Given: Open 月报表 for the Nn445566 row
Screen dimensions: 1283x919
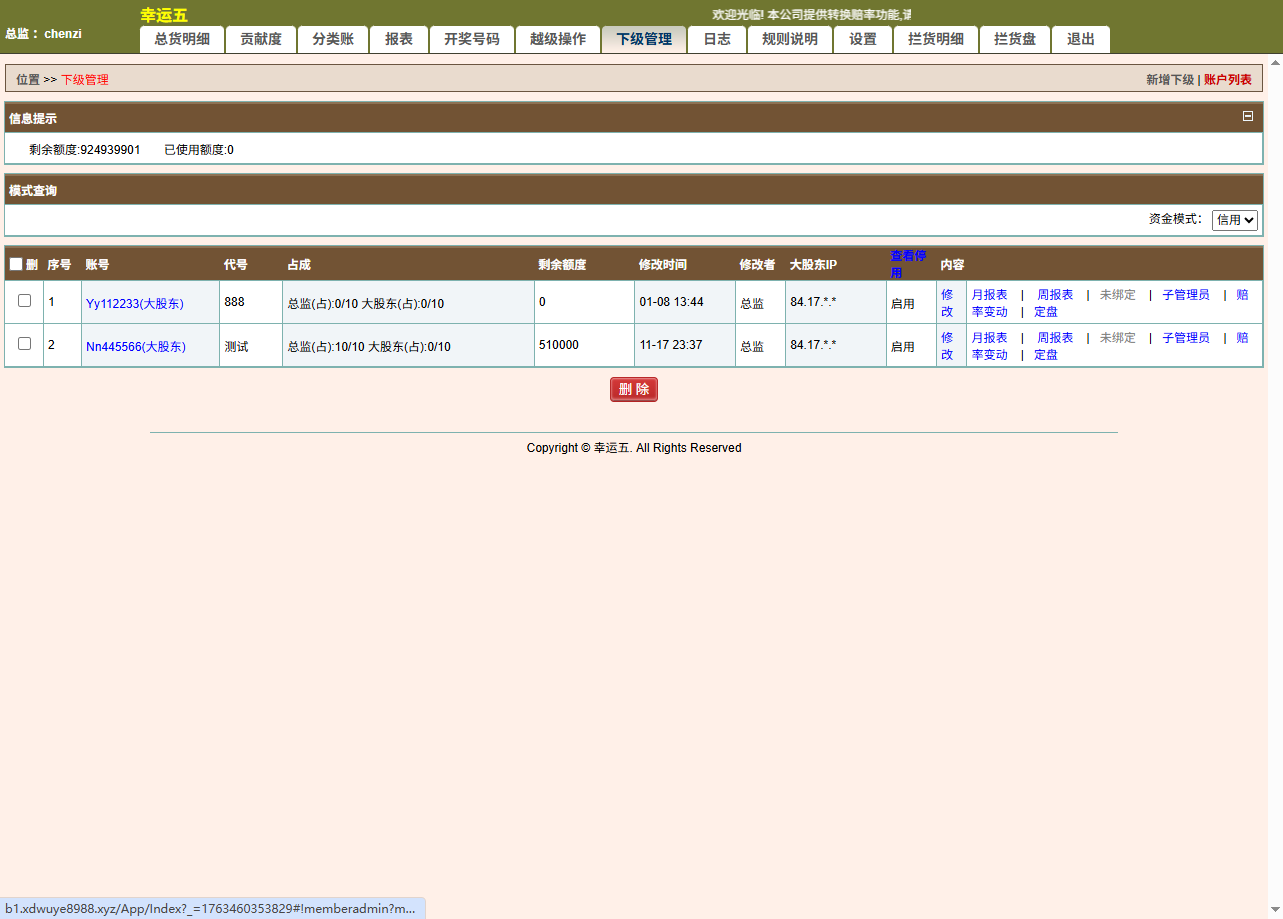Looking at the screenshot, I should tap(989, 338).
